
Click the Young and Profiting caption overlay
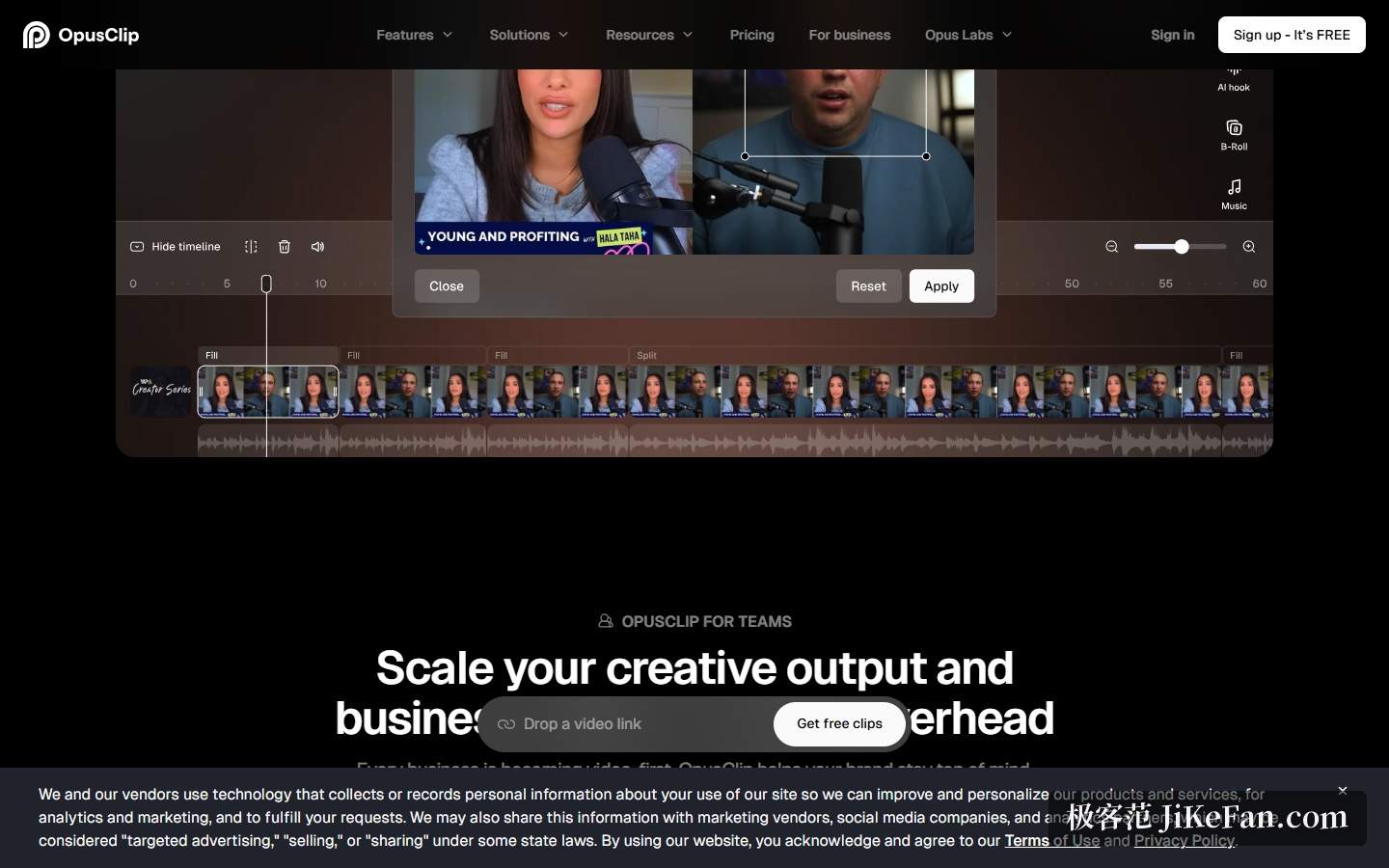[534, 238]
